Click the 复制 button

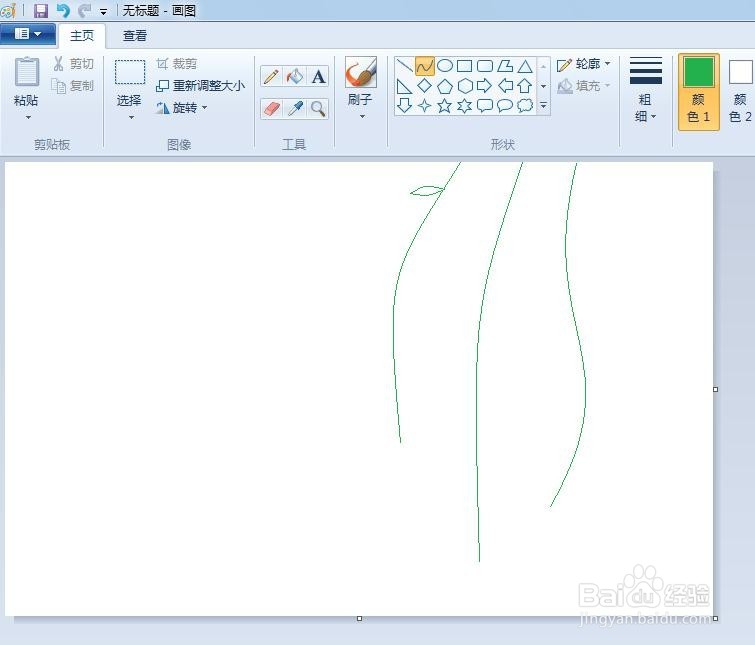73,86
